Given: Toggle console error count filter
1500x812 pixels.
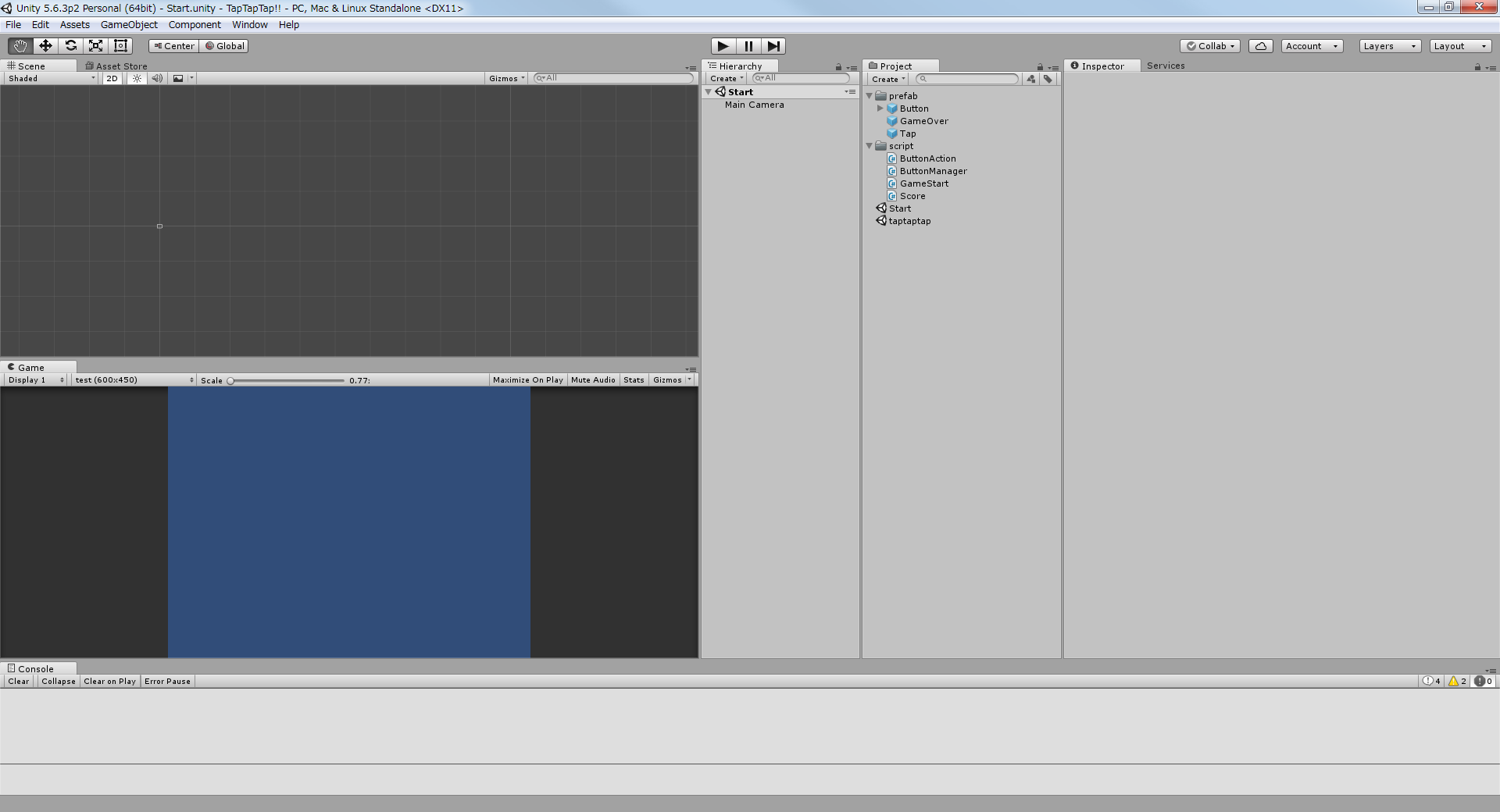Looking at the screenshot, I should click(1483, 681).
